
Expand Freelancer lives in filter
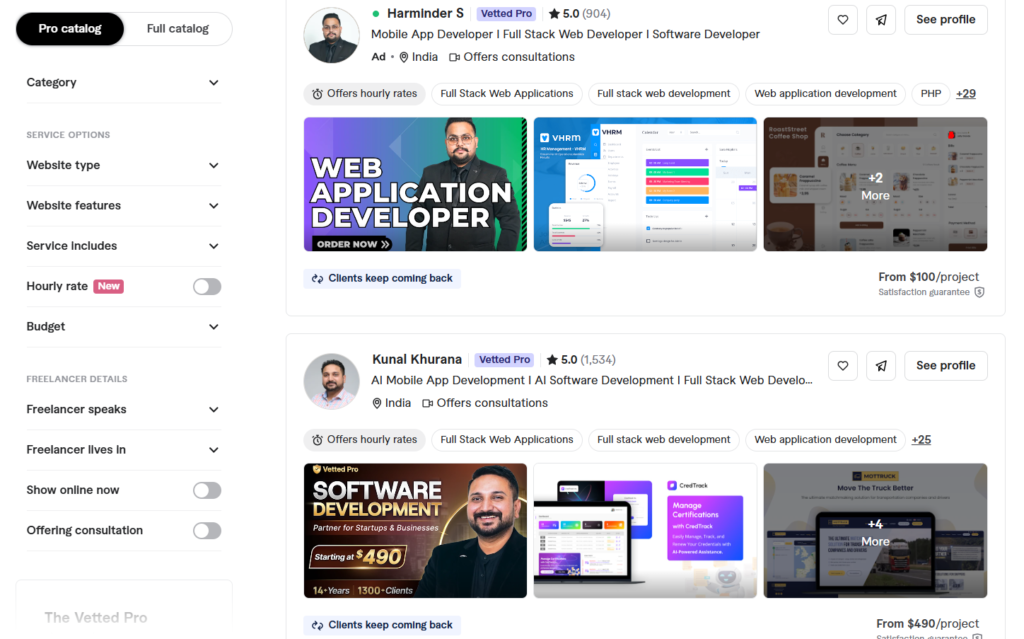(x=123, y=450)
